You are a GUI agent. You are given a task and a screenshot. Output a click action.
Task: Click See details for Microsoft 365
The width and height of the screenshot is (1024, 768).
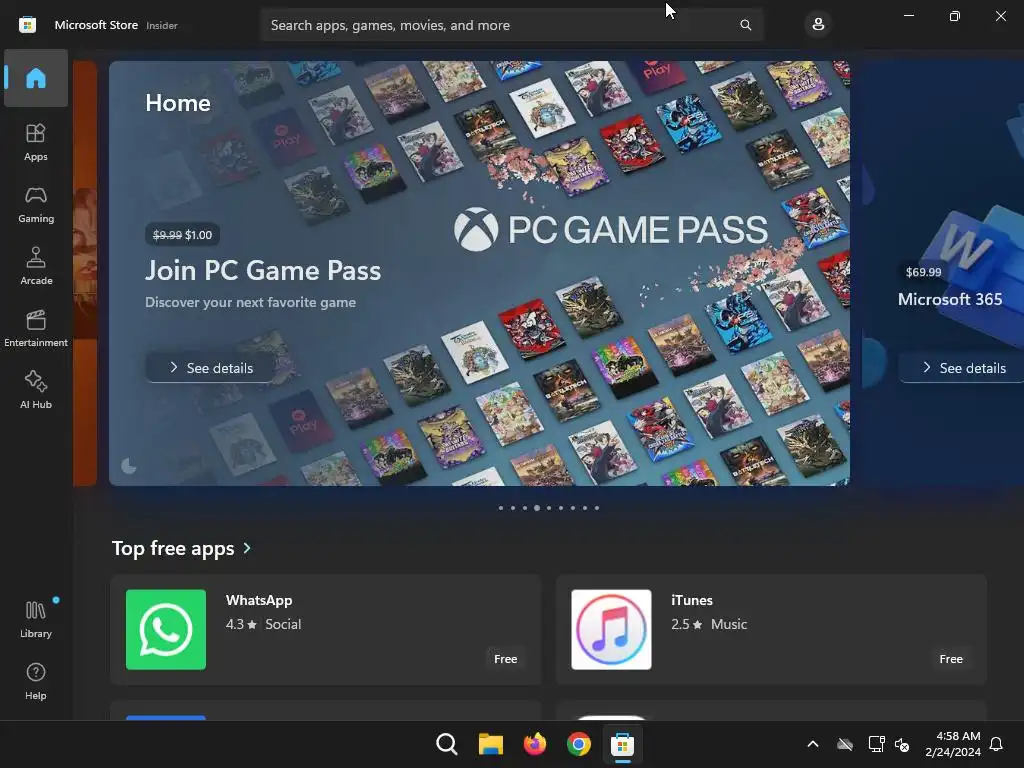coord(963,368)
